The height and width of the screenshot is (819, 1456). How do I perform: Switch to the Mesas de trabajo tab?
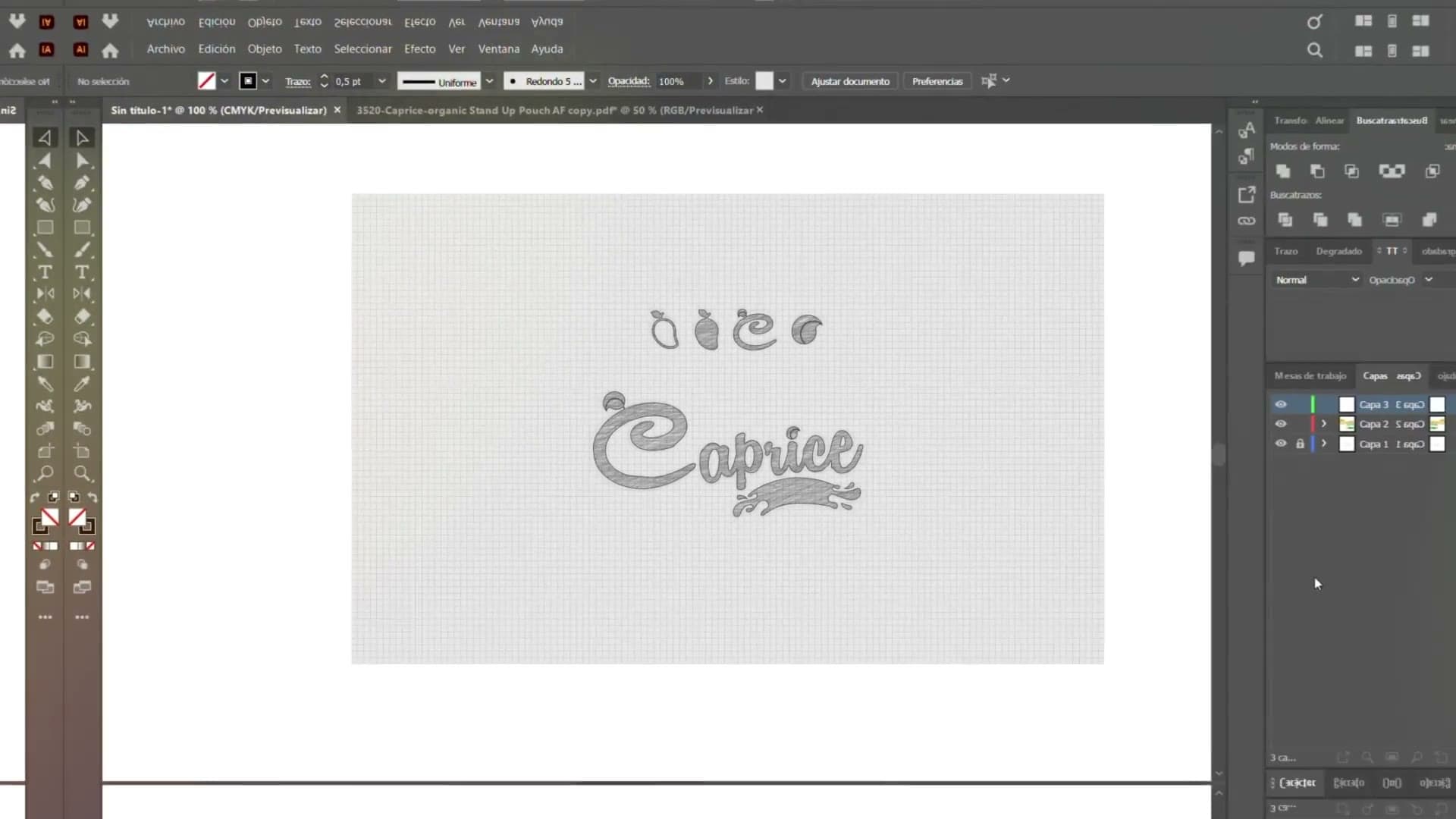(x=1310, y=376)
